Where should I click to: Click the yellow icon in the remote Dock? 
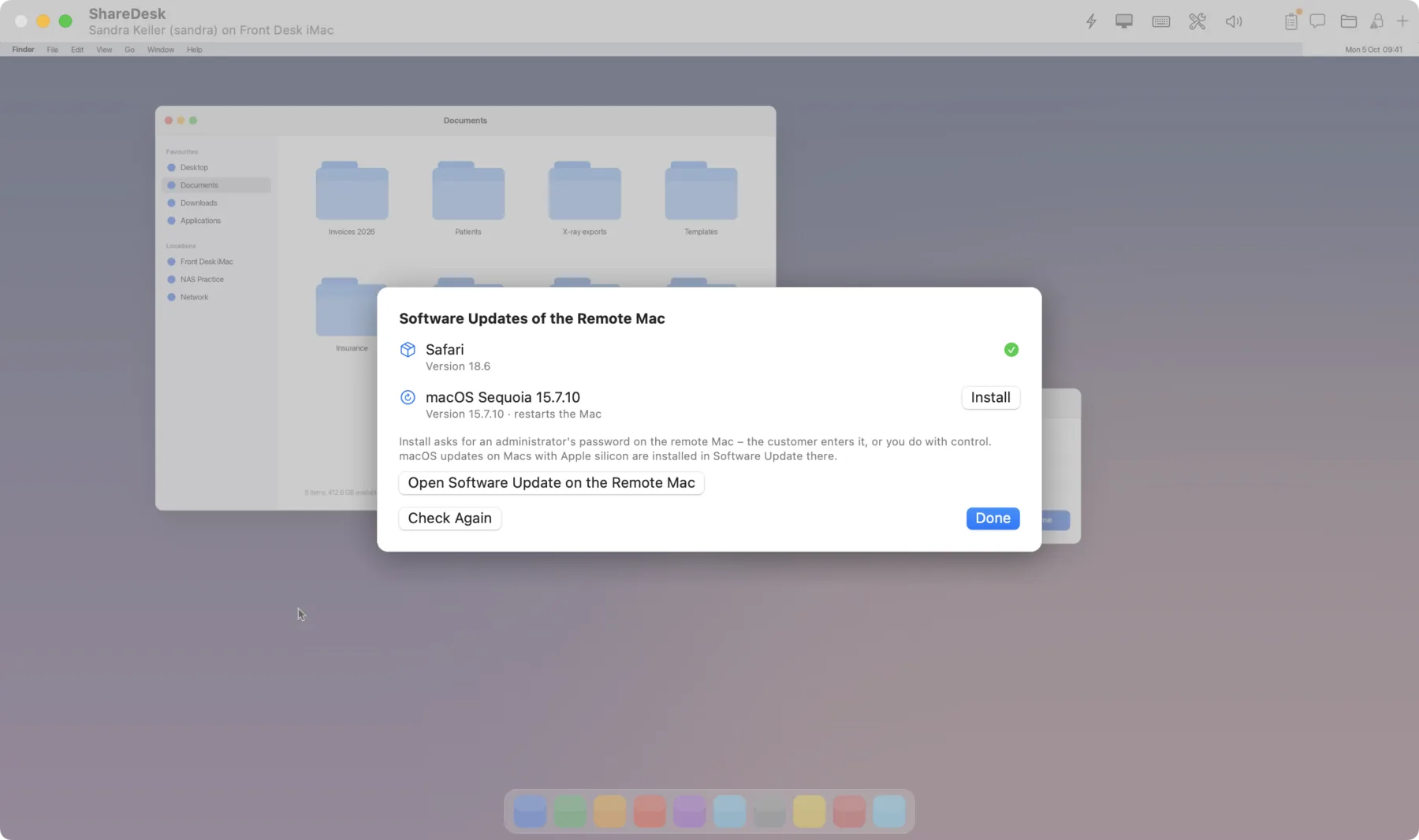point(809,812)
